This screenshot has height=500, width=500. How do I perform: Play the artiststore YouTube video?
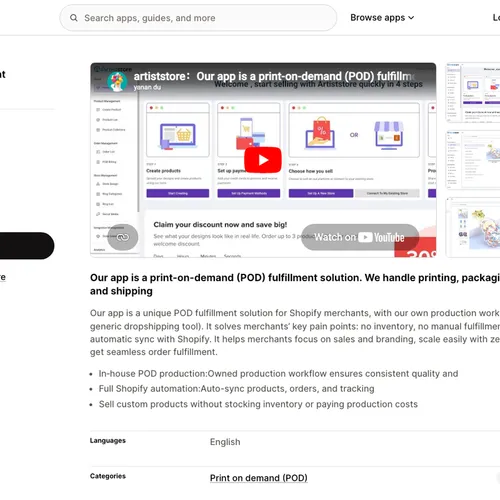point(263,160)
